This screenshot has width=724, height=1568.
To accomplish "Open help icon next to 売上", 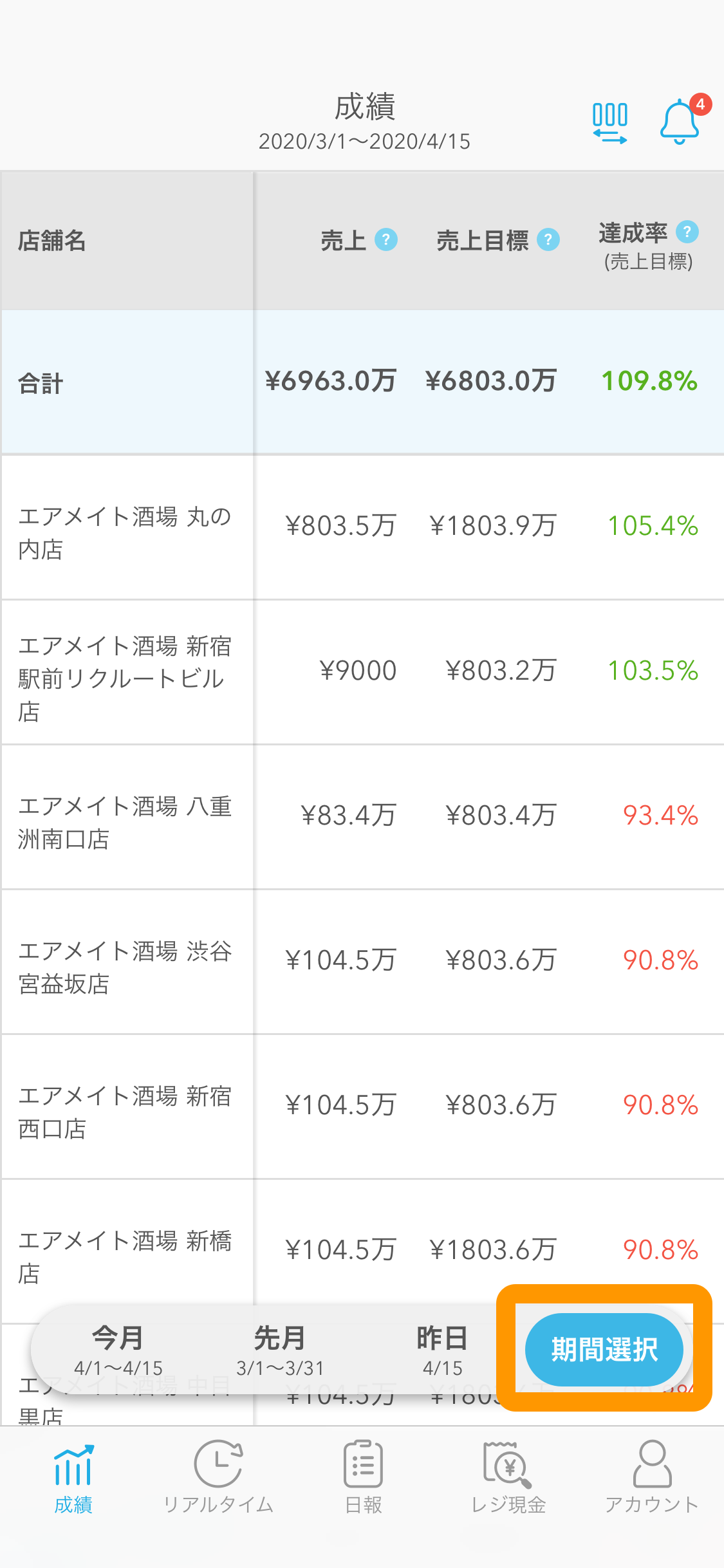I will tap(386, 240).
